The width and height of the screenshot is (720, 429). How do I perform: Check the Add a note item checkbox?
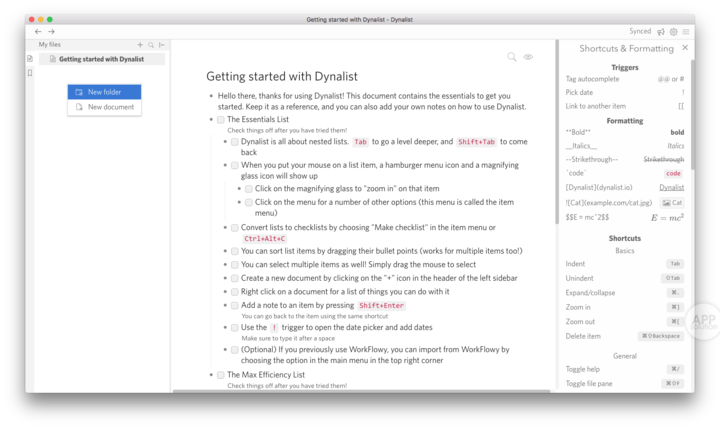pos(235,305)
